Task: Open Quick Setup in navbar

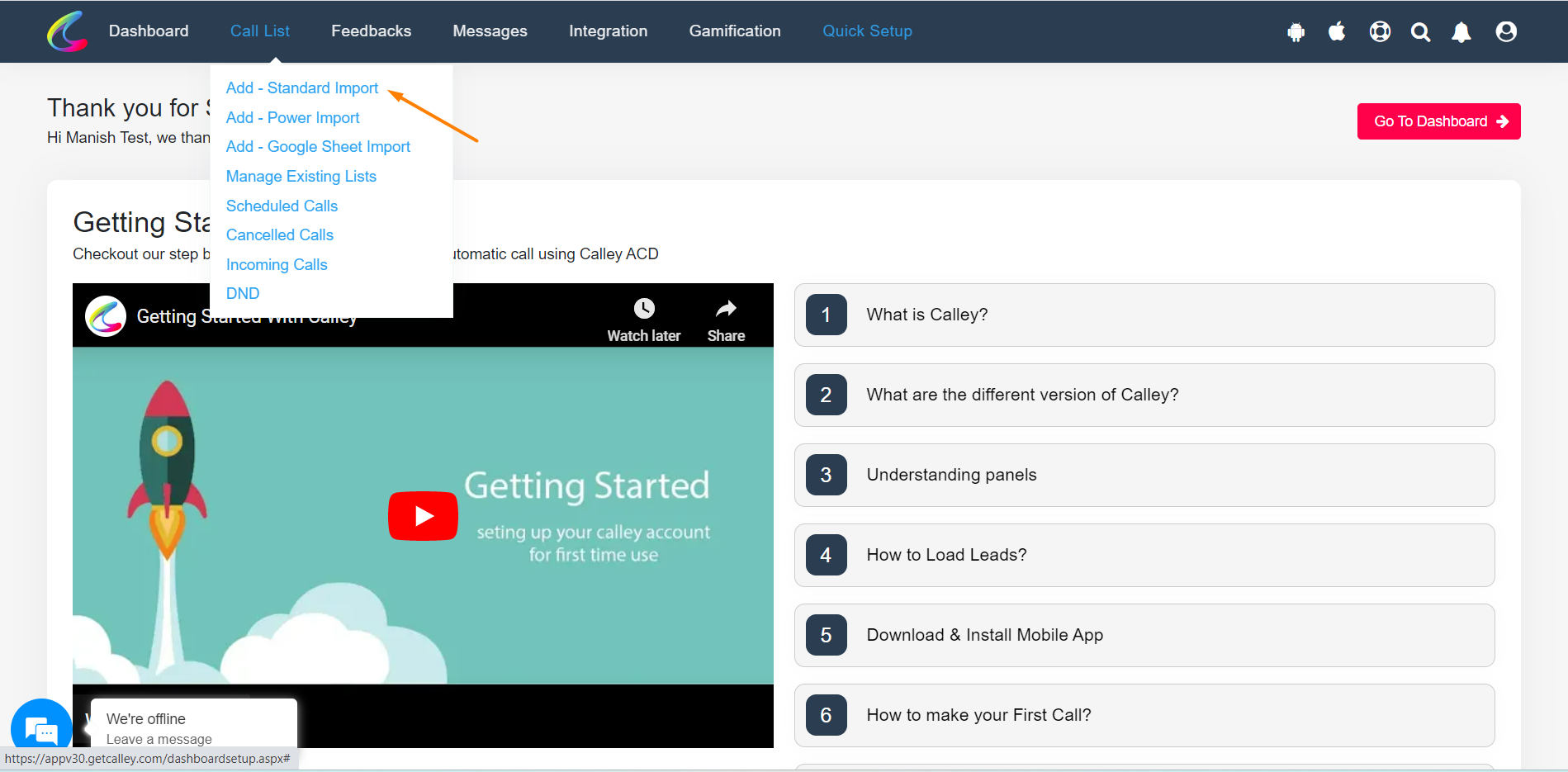Action: (867, 31)
